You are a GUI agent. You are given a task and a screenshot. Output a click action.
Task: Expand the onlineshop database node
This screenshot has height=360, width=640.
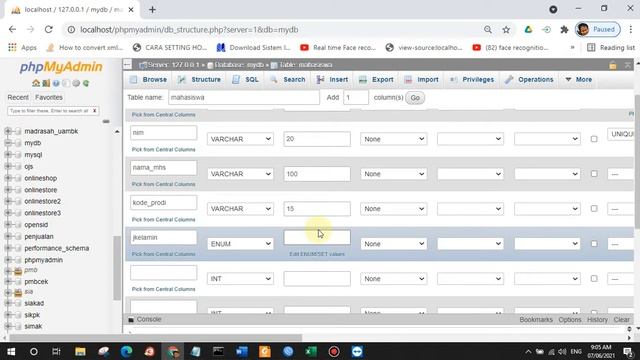click(7, 178)
